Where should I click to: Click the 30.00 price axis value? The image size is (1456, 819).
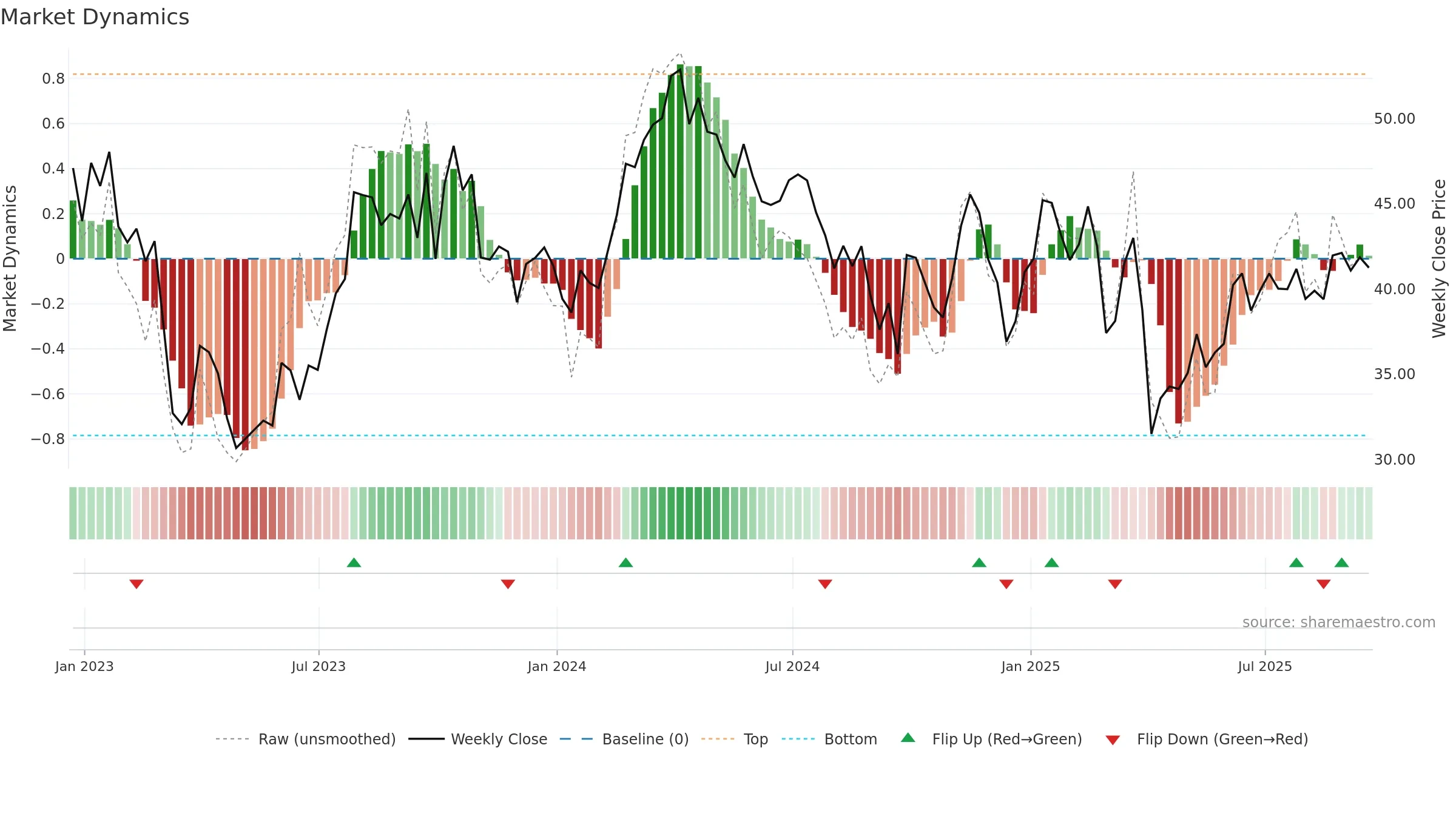1395,459
